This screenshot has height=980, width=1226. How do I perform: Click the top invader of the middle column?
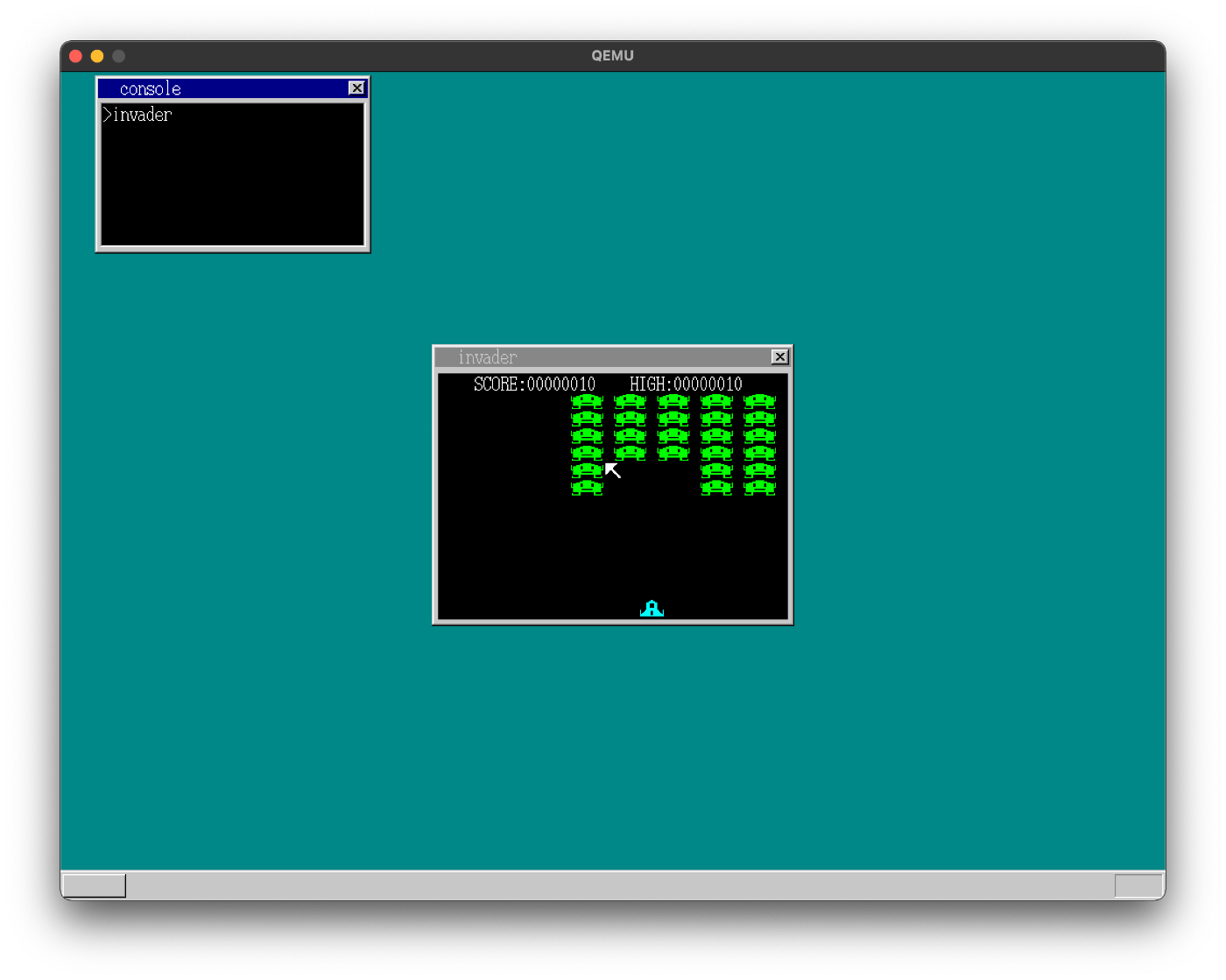[673, 401]
